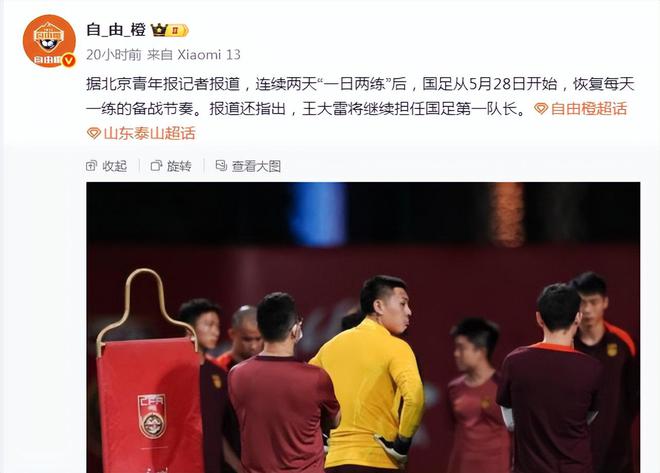Viewport: 660px width, 473px height.
Task: Open the 山东泰山超话 topic link
Action: coord(149,133)
